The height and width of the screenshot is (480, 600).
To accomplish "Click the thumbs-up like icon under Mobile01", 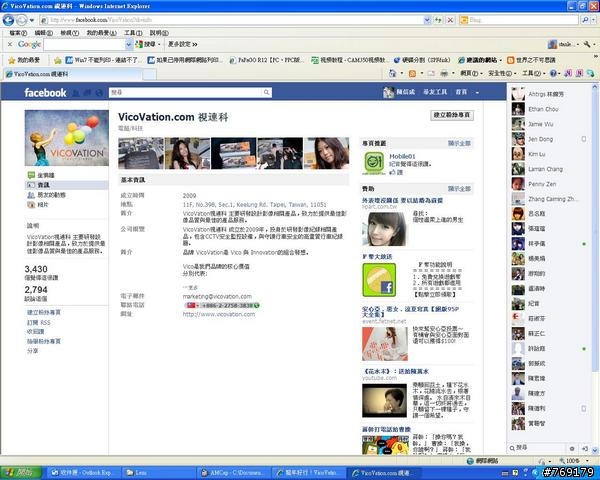I will (x=393, y=172).
